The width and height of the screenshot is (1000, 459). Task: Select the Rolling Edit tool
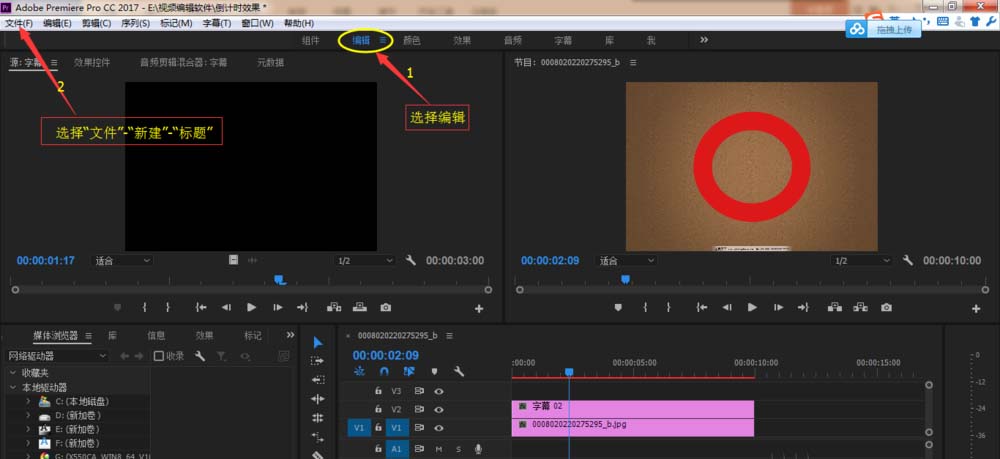318,399
